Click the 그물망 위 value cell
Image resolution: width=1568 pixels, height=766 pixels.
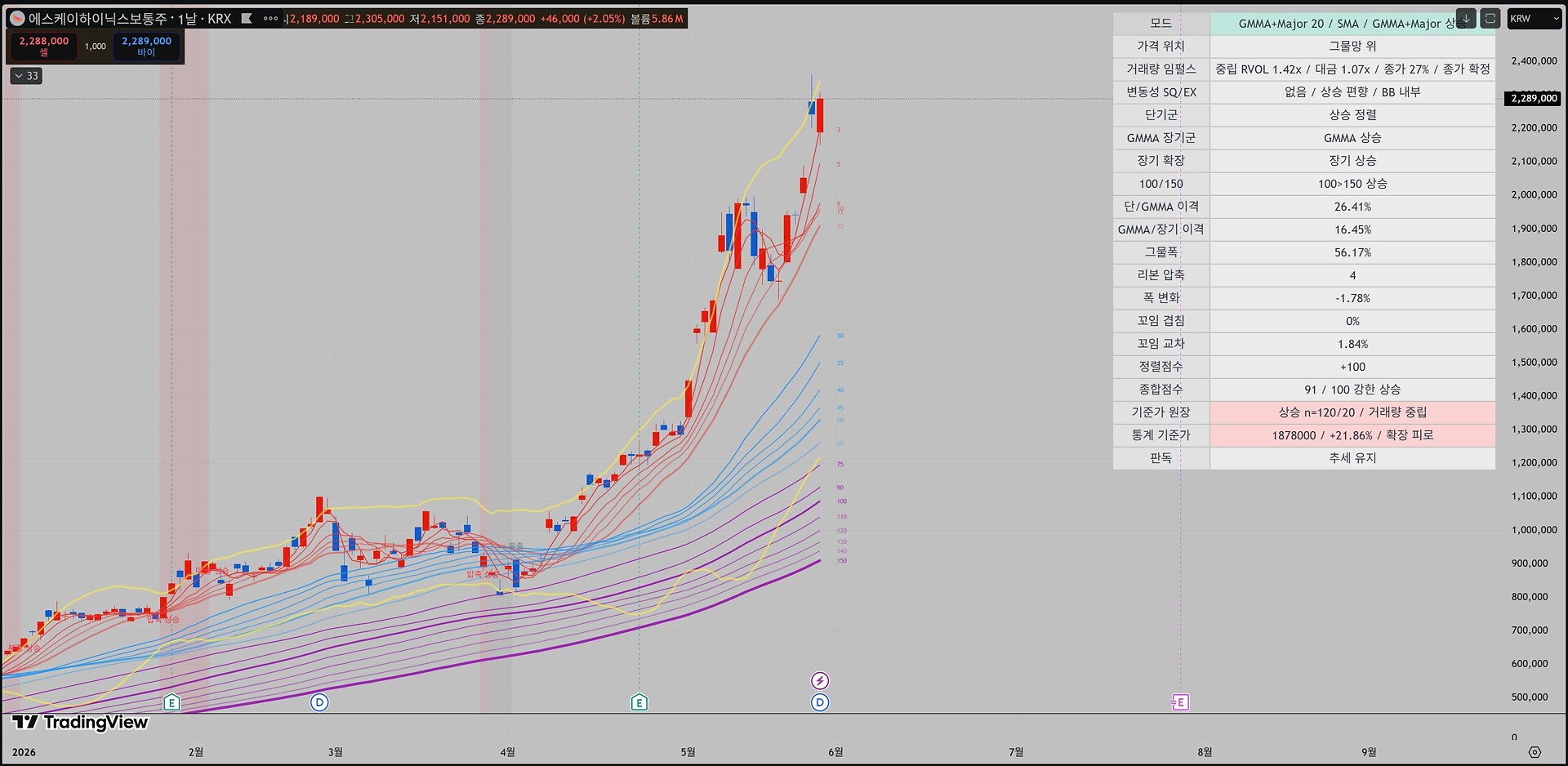(x=1352, y=47)
